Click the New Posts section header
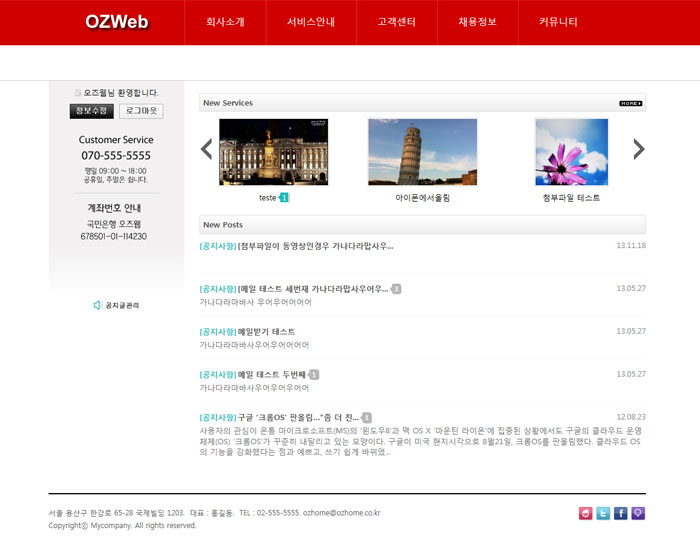This screenshot has width=700, height=545. (x=422, y=225)
